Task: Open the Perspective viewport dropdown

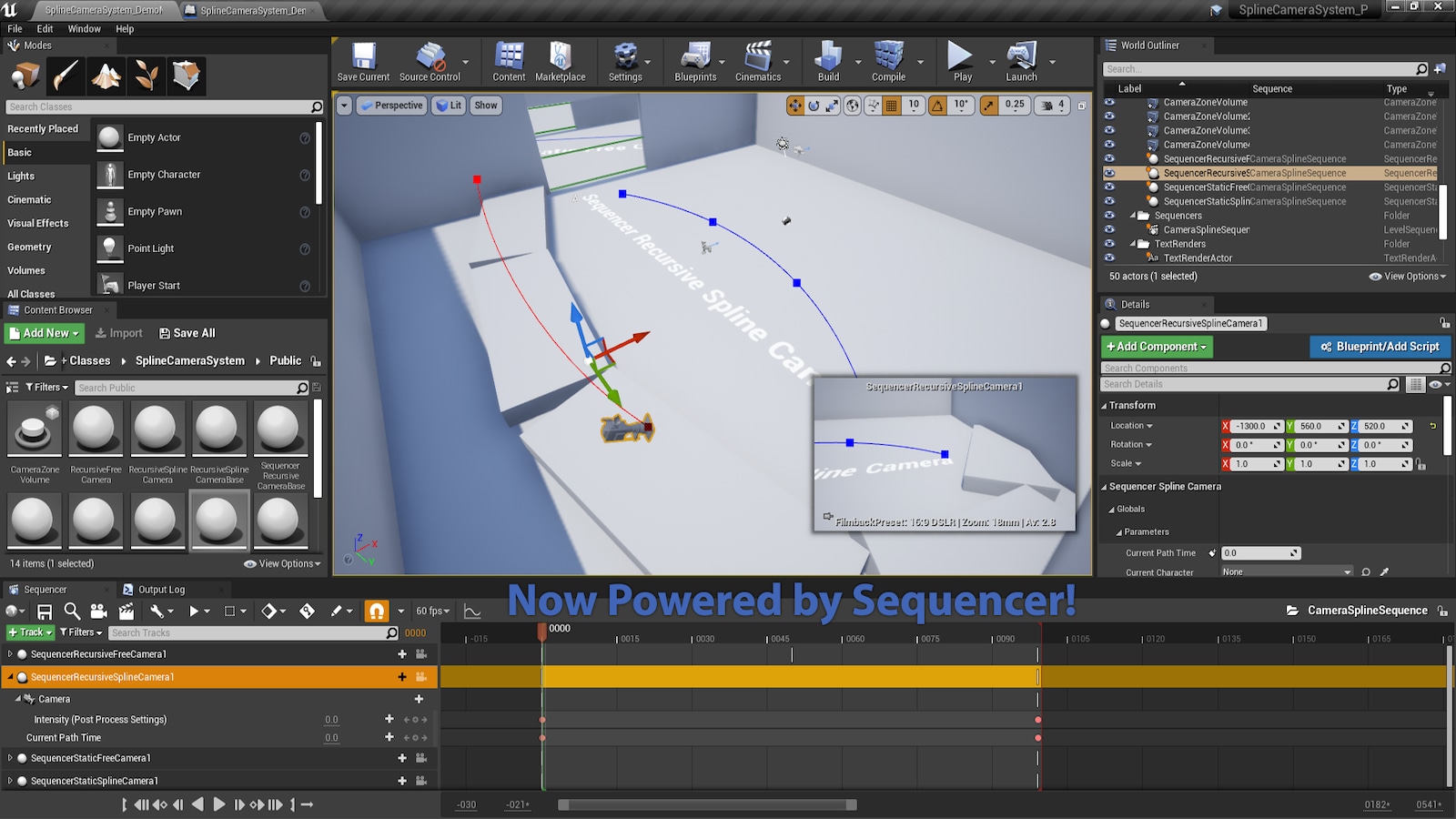Action: coord(391,105)
